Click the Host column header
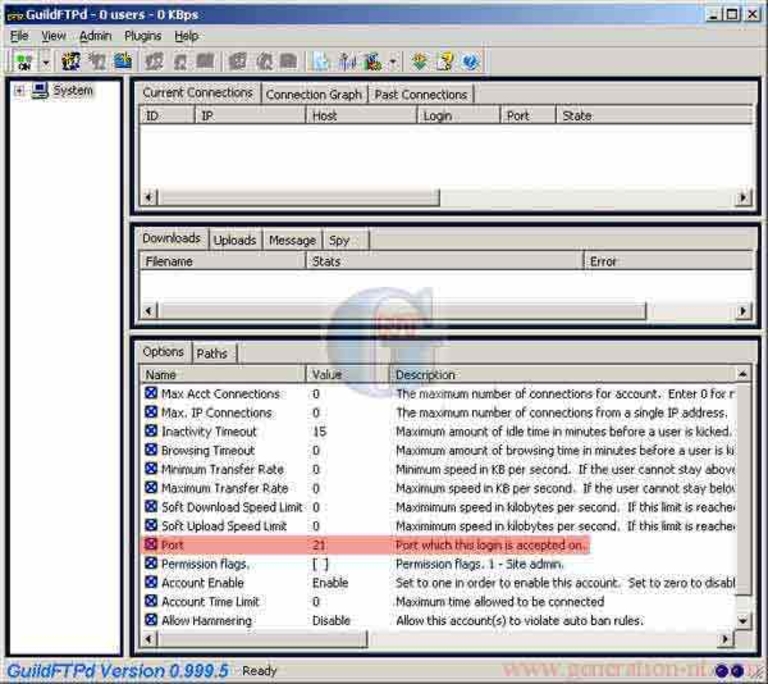The width and height of the screenshot is (768, 684). click(x=361, y=116)
